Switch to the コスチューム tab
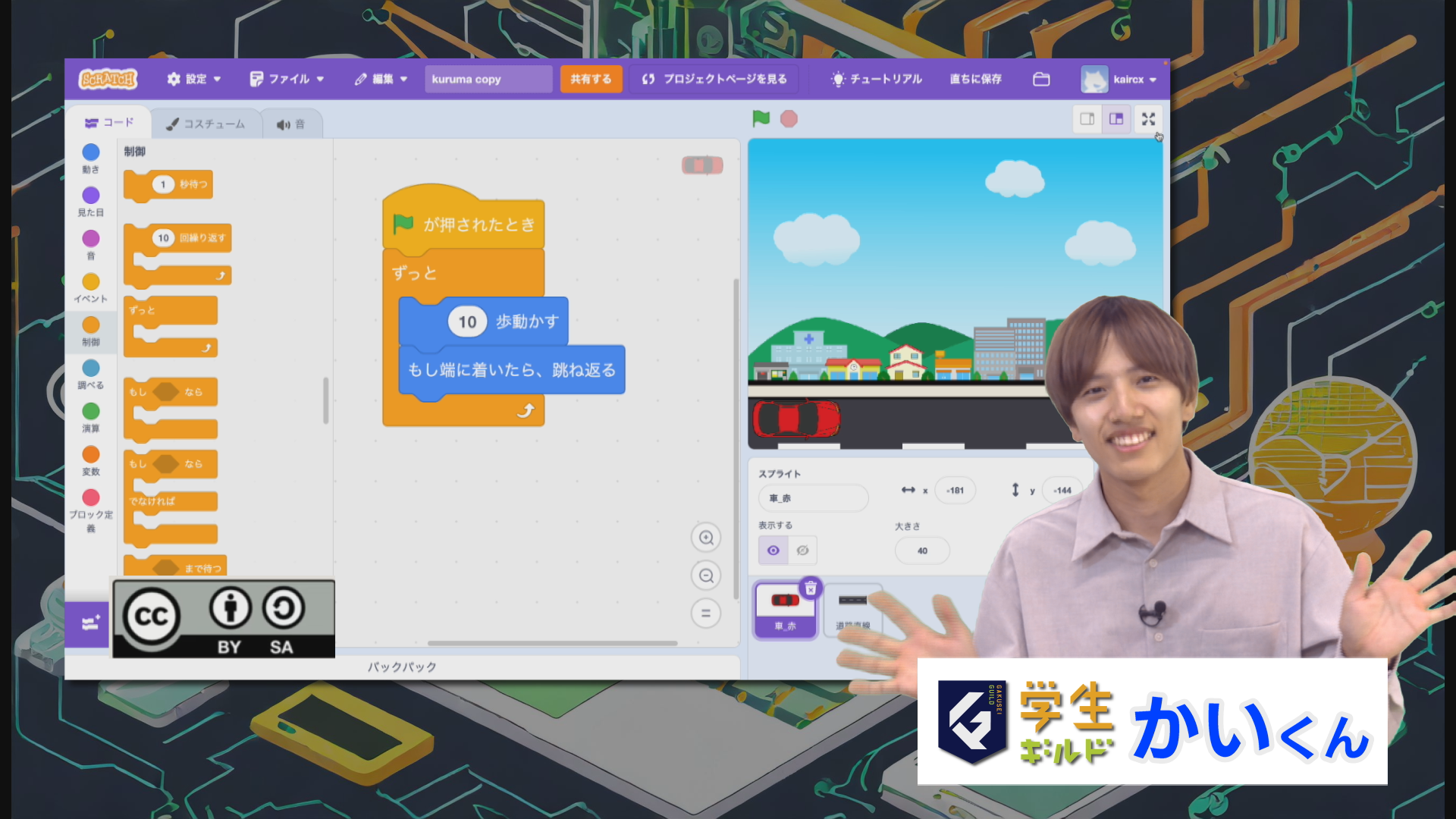The image size is (1456, 819). (206, 124)
